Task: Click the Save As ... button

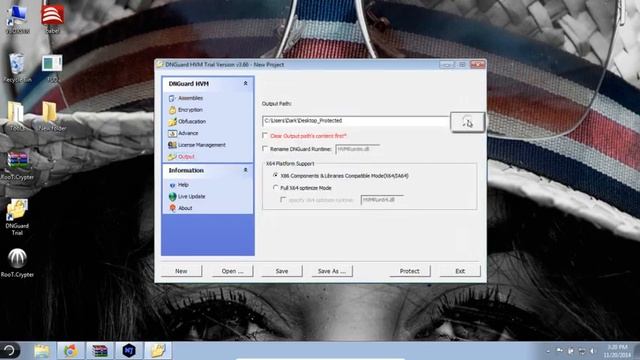Action: point(332,271)
